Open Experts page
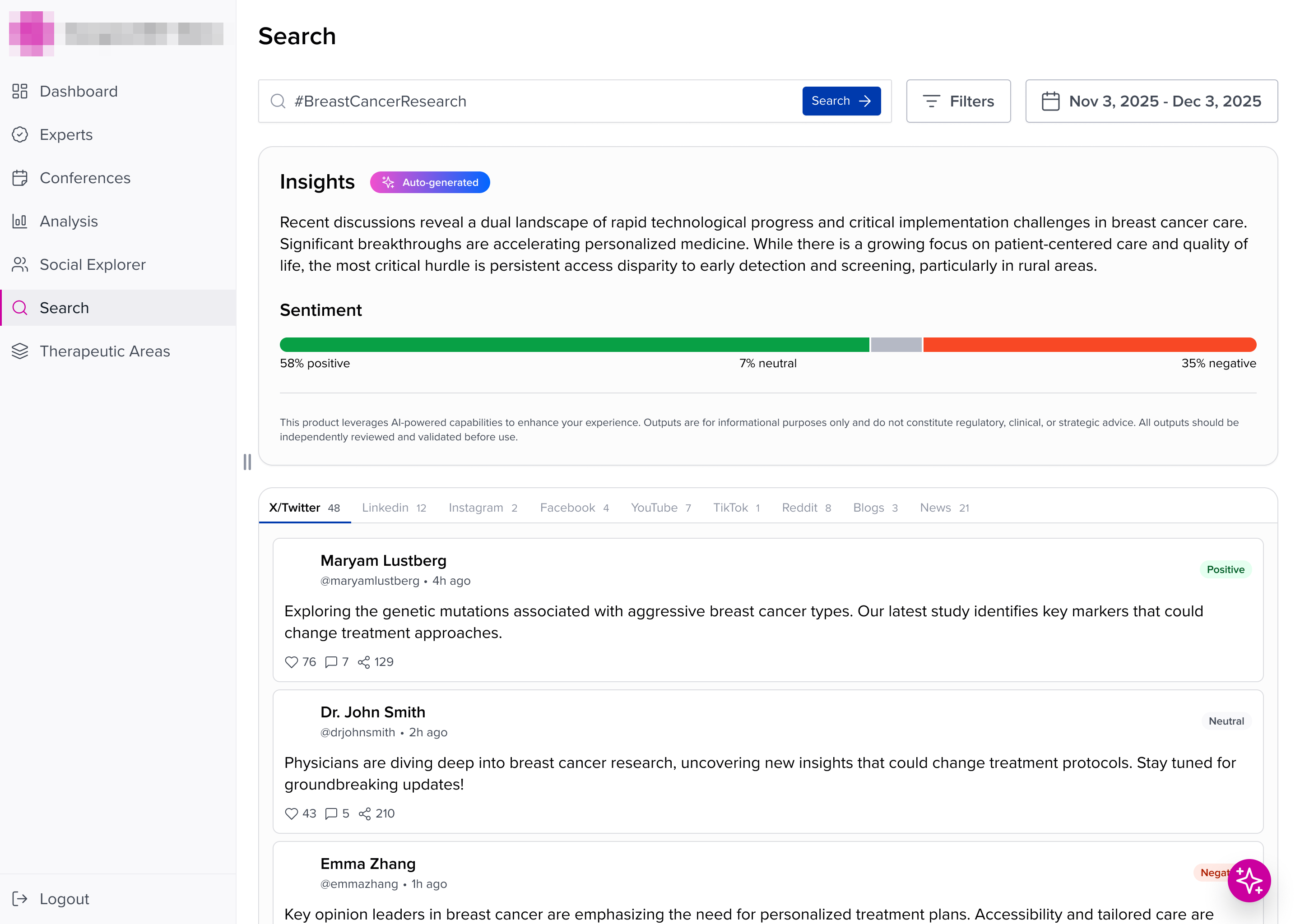1300x924 pixels. 118,134
